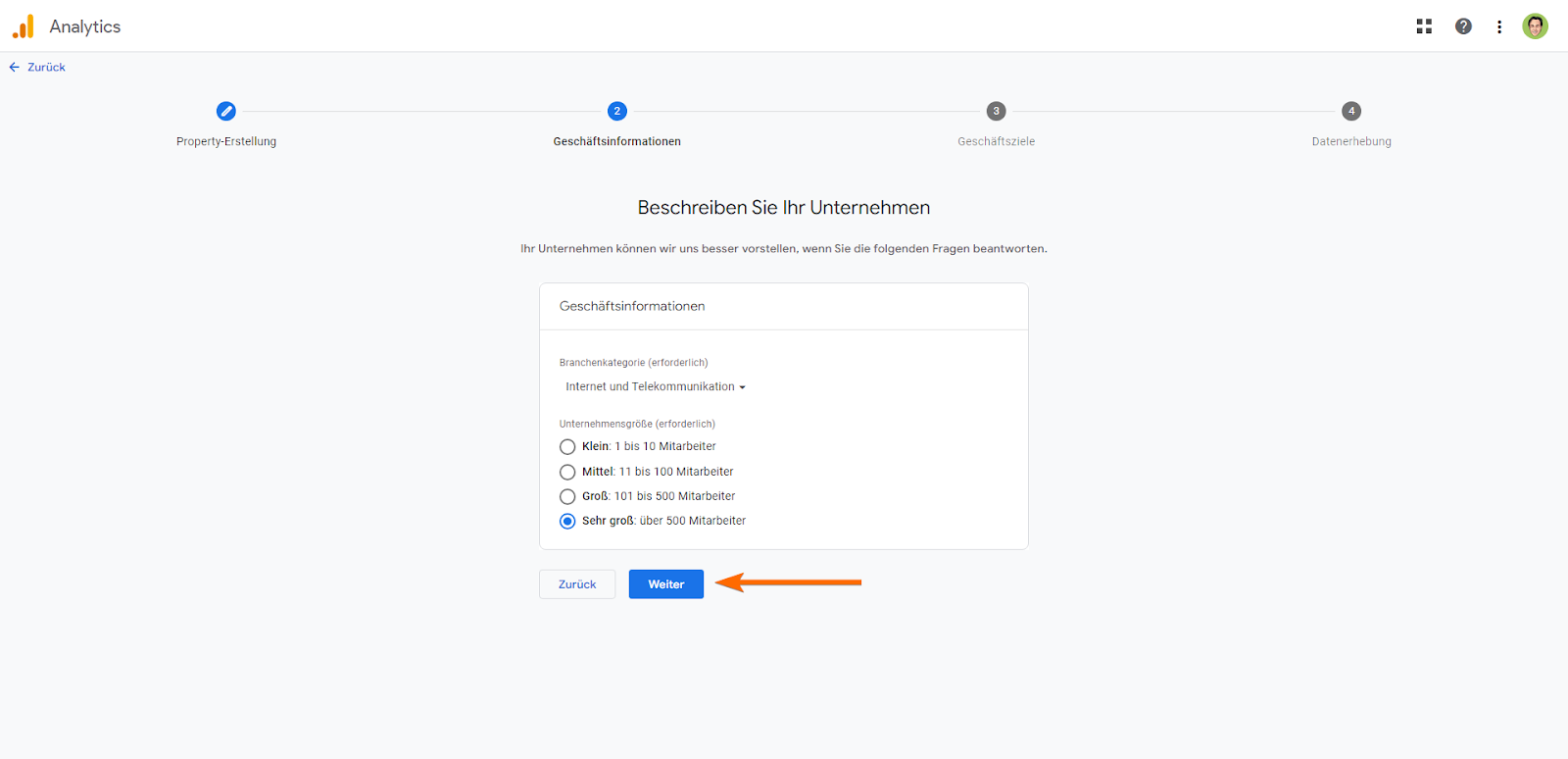Image resolution: width=1568 pixels, height=759 pixels.
Task: Click the Zurück button below the form
Action: (577, 584)
